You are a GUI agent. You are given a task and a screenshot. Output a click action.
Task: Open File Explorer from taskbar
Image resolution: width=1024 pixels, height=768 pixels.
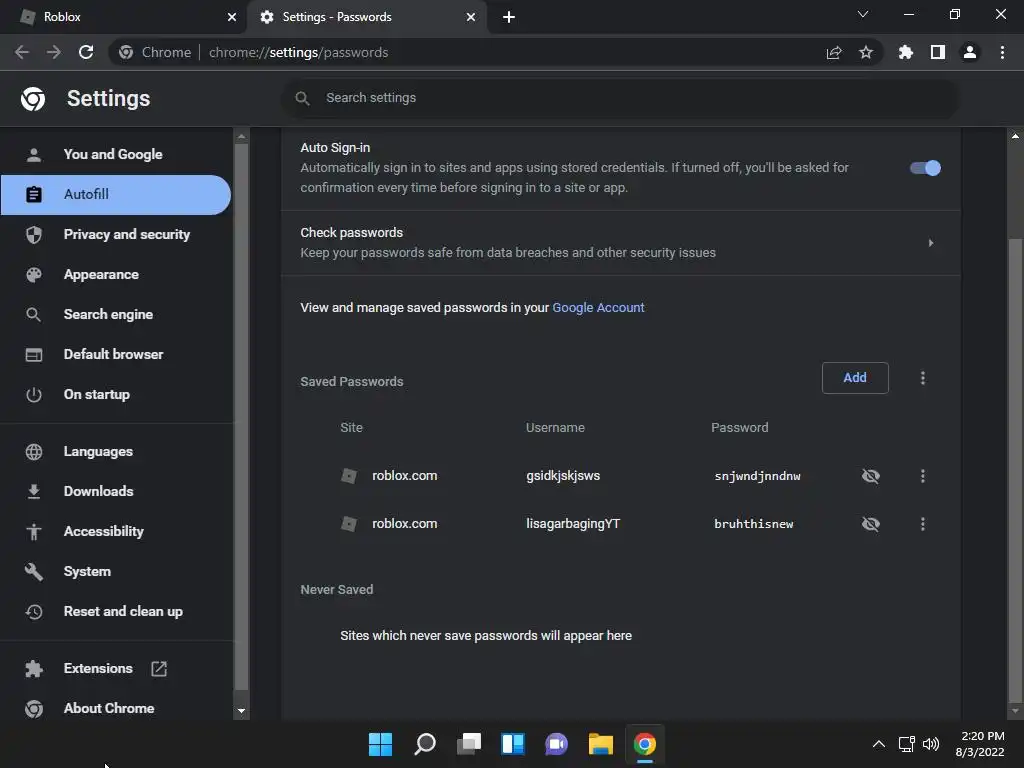click(601, 744)
